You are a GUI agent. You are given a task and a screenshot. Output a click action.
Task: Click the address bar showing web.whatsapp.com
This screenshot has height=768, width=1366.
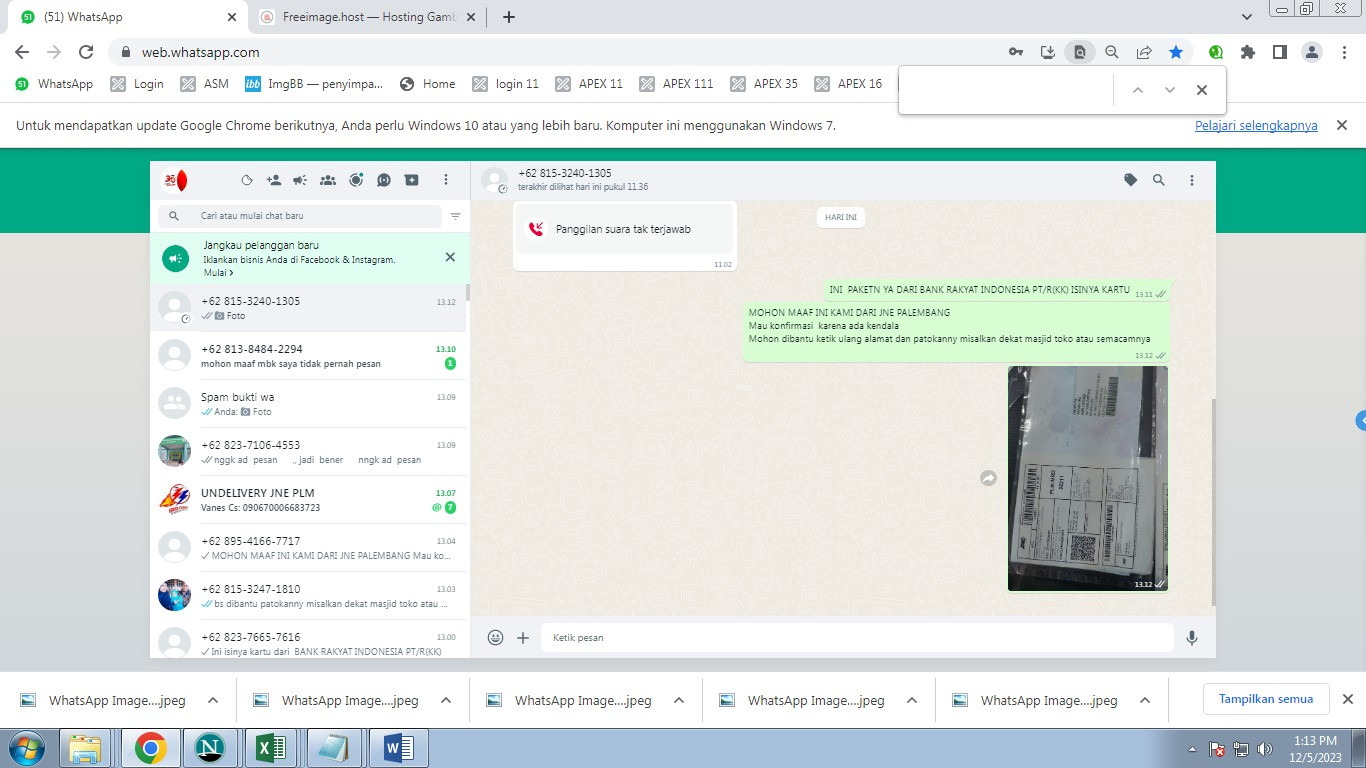(x=200, y=52)
